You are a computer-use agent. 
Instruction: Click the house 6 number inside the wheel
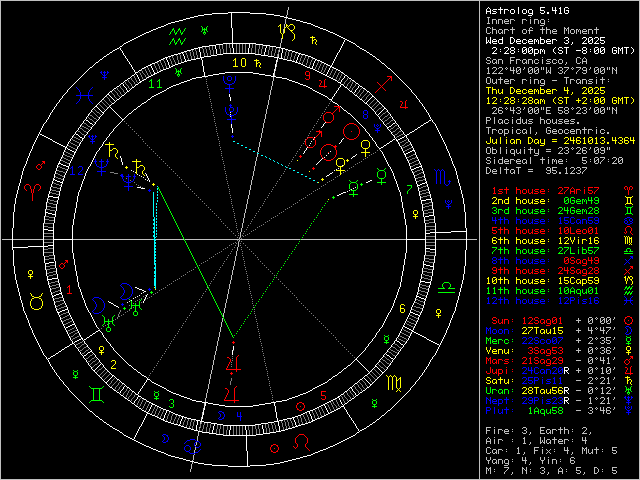pyautogui.click(x=401, y=309)
